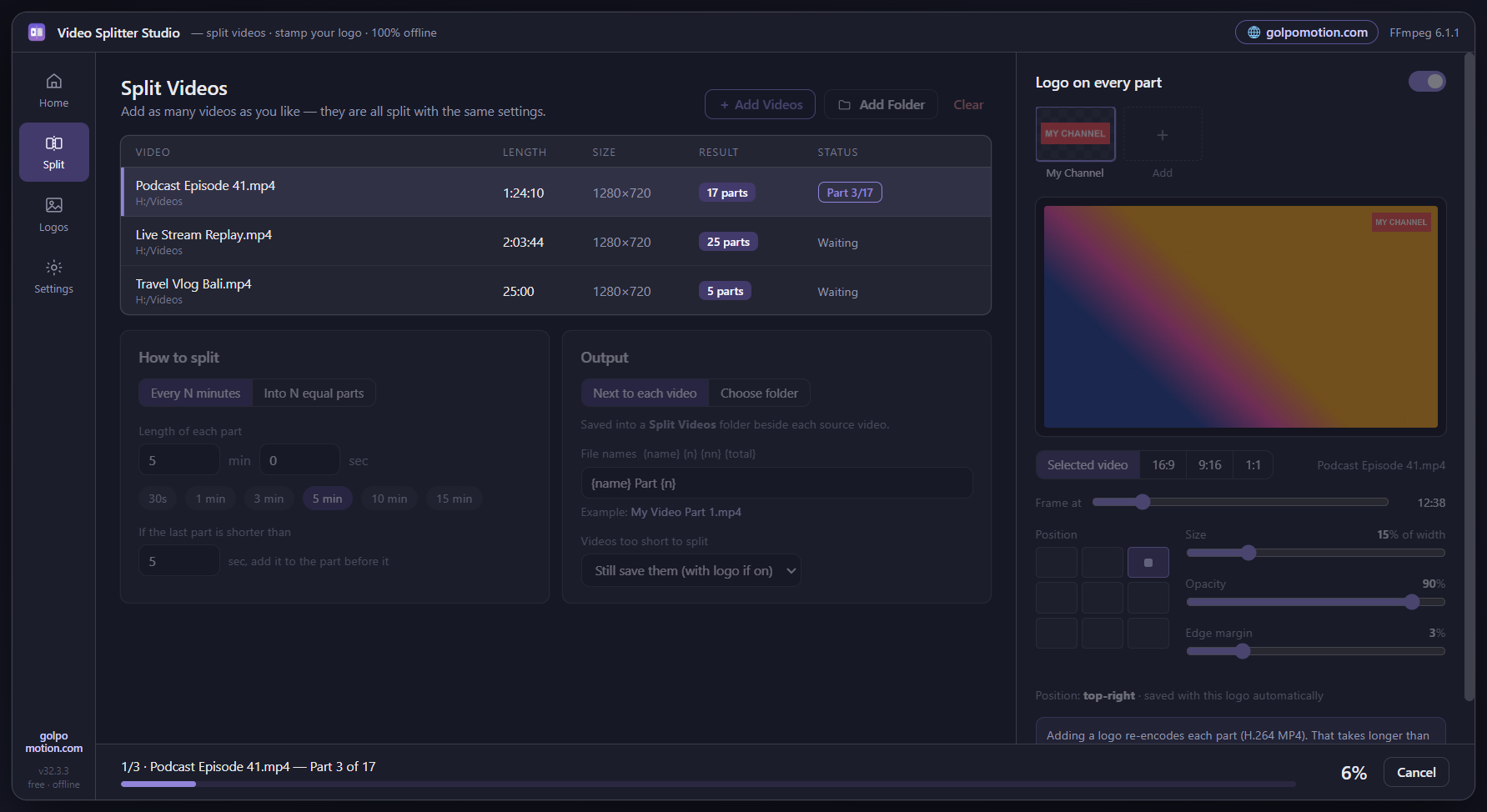
Task: Adjust the logo Size slider
Action: click(x=1315, y=553)
